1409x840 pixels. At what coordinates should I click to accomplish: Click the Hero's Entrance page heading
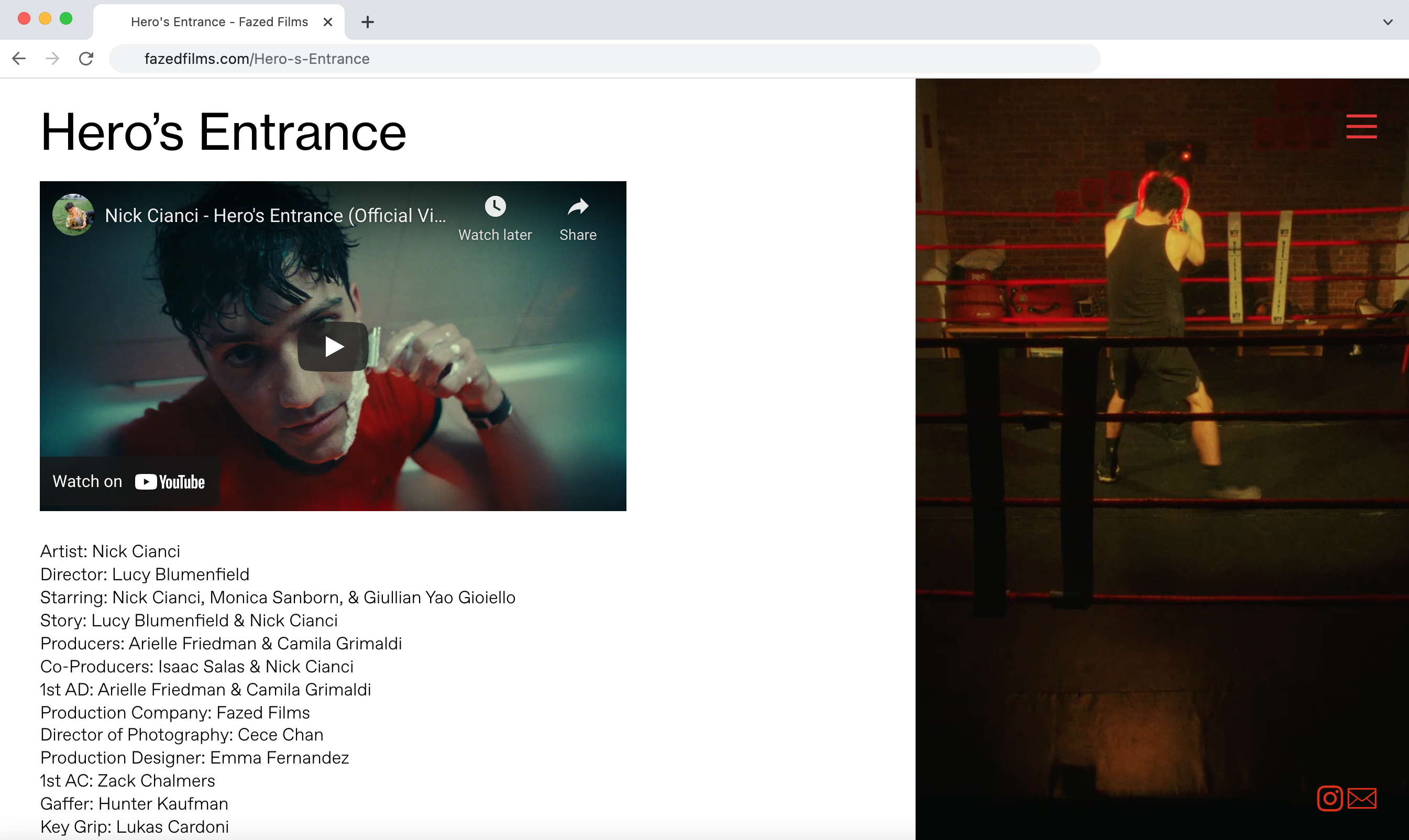point(223,132)
